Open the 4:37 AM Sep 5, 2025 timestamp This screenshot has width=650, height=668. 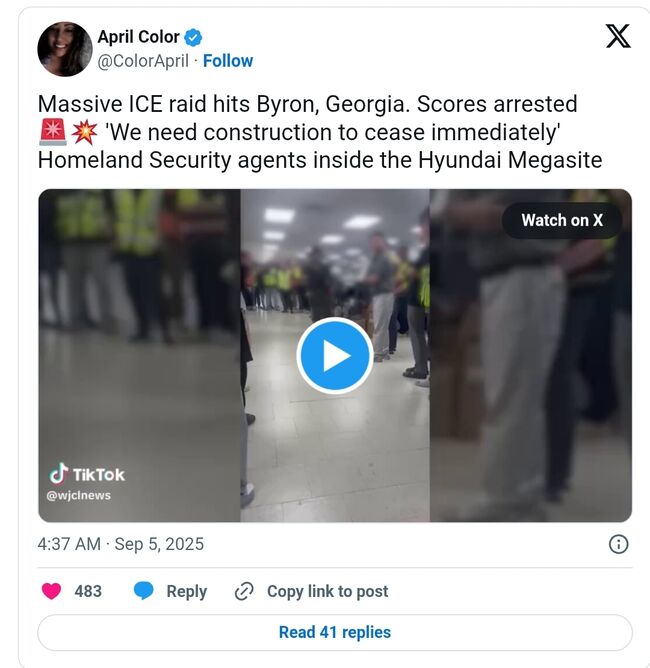pos(121,544)
